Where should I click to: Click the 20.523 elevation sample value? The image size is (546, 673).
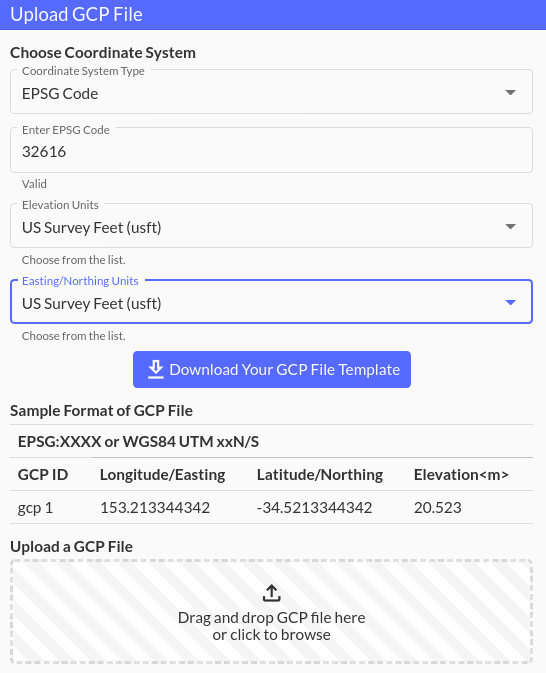point(437,508)
